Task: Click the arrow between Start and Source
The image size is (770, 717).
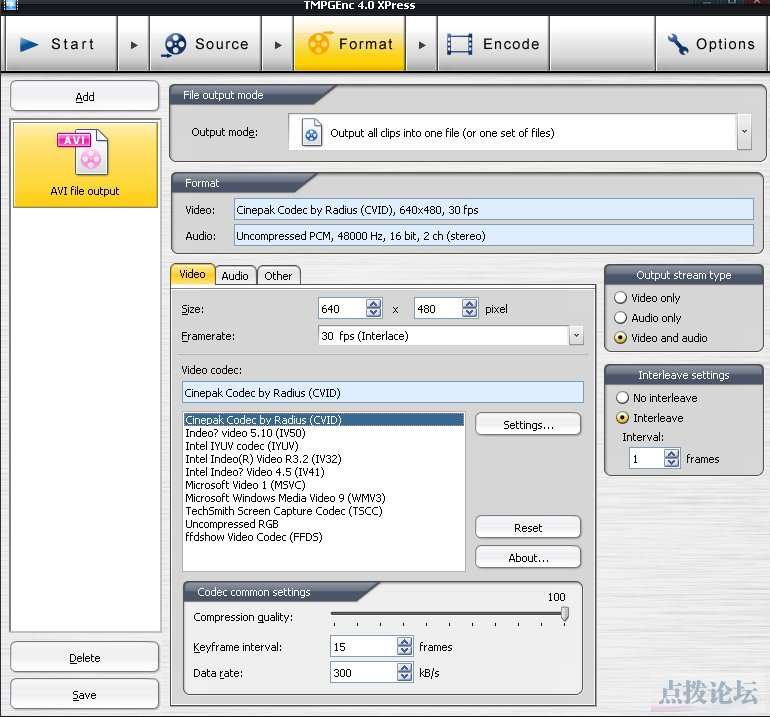Action: (134, 45)
